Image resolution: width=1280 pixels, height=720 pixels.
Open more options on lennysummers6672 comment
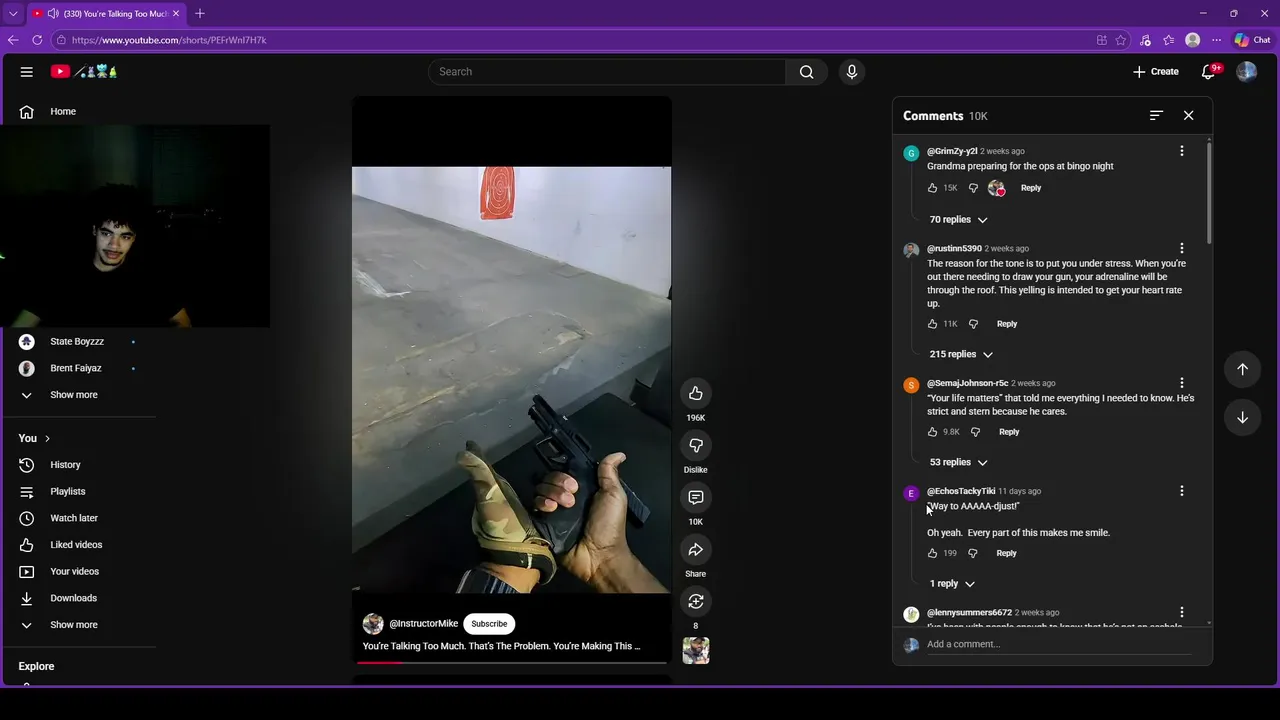1182,612
